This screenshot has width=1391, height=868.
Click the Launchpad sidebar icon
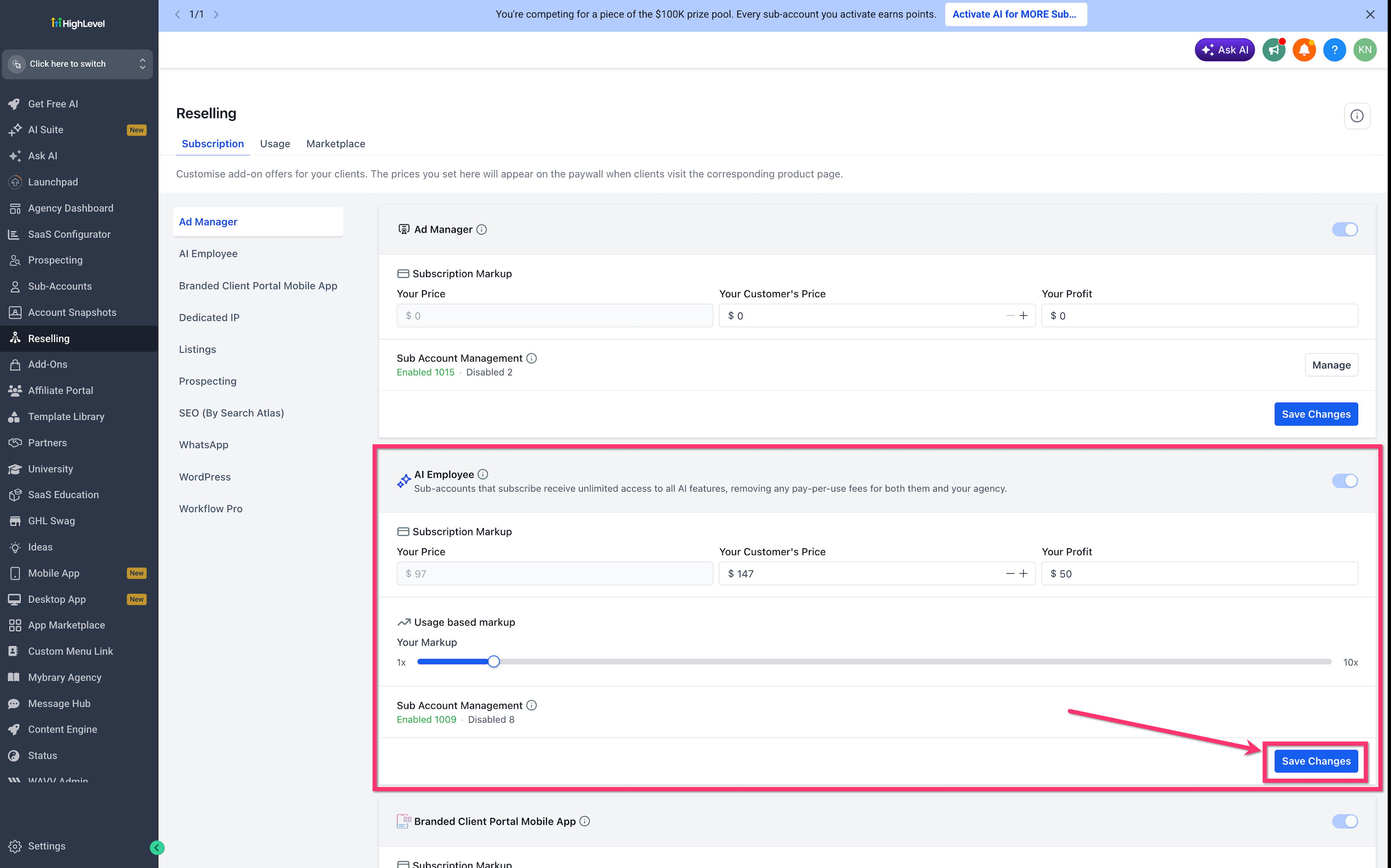pyautogui.click(x=15, y=182)
